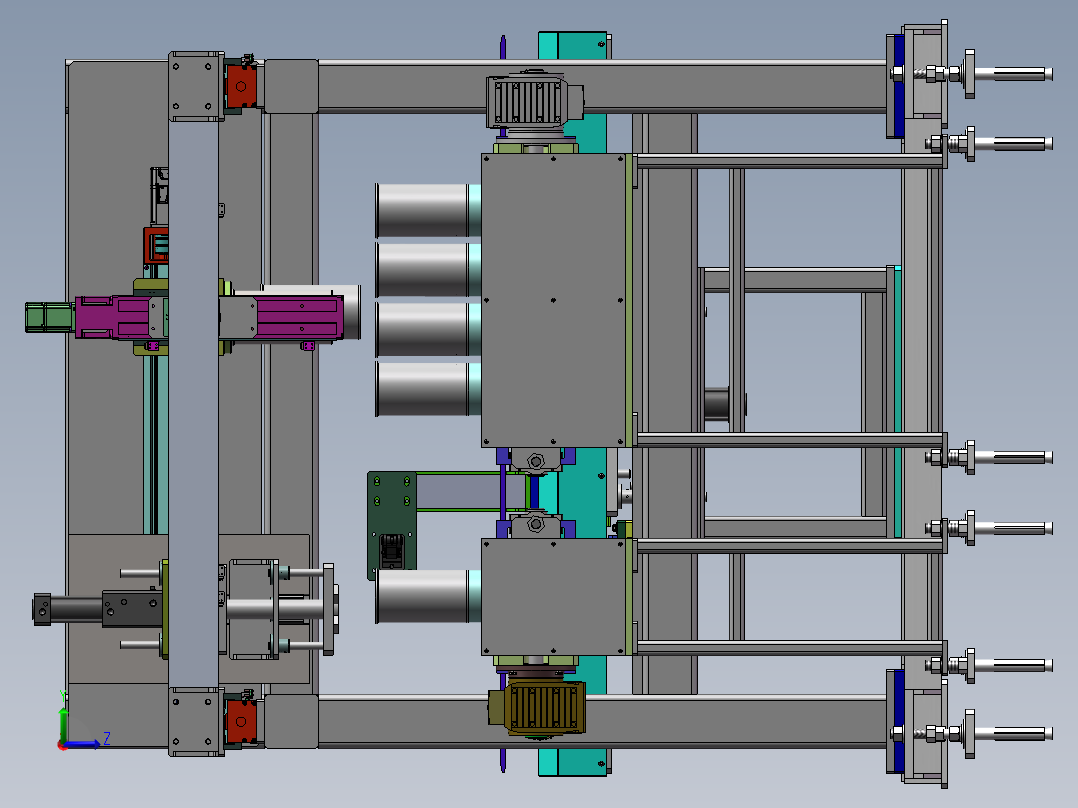Select the smaller lower gray cover plate

(x=553, y=597)
